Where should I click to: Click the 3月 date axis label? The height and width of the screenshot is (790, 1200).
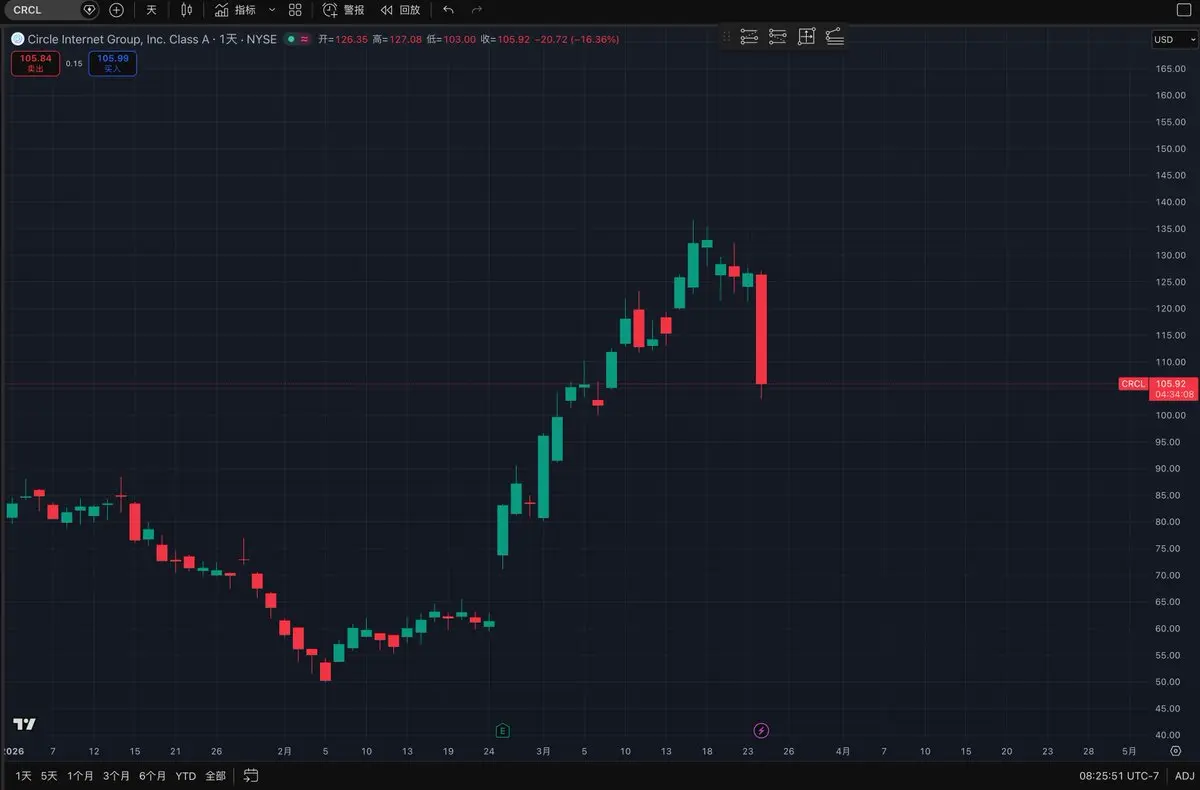(543, 751)
